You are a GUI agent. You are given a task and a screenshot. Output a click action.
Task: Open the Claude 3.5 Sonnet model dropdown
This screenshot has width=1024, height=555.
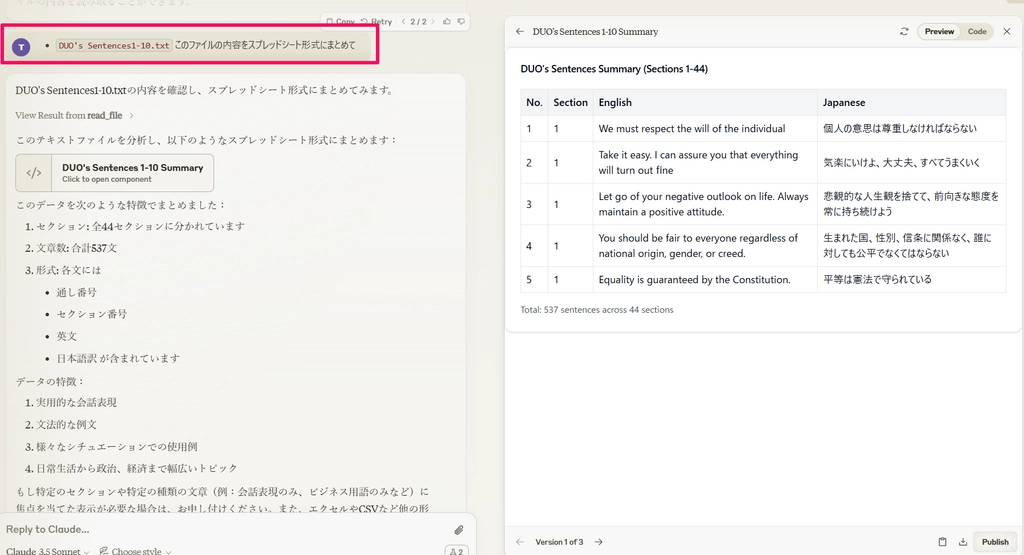(47, 551)
